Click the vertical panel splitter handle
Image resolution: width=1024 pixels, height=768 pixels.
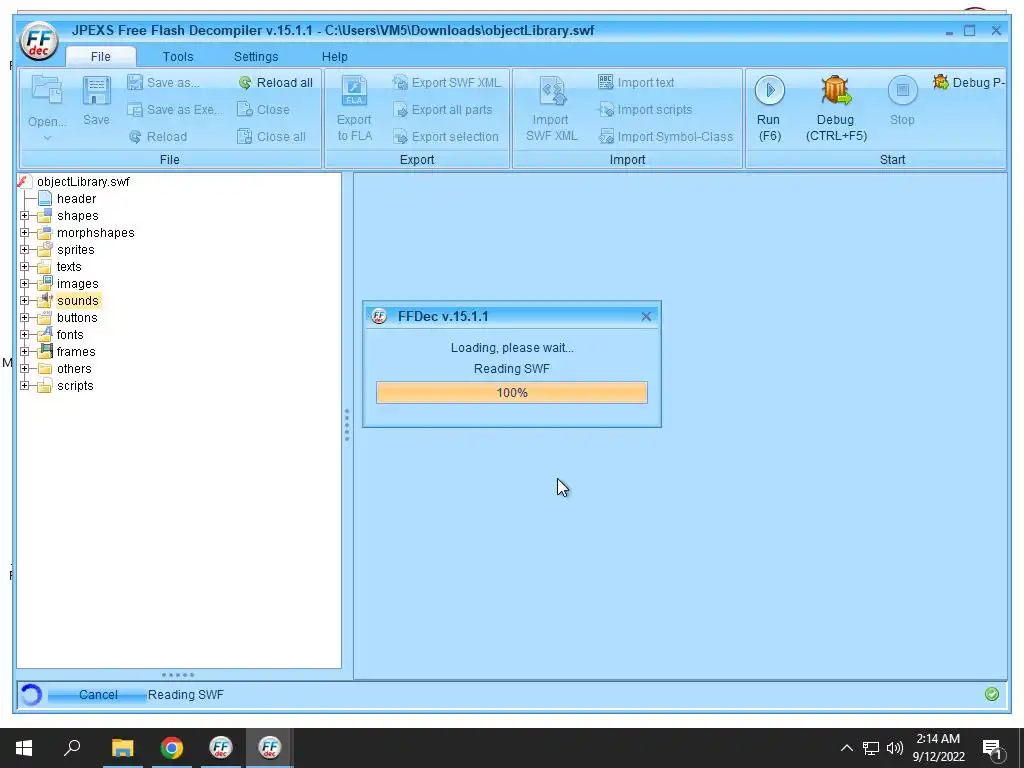pos(347,424)
